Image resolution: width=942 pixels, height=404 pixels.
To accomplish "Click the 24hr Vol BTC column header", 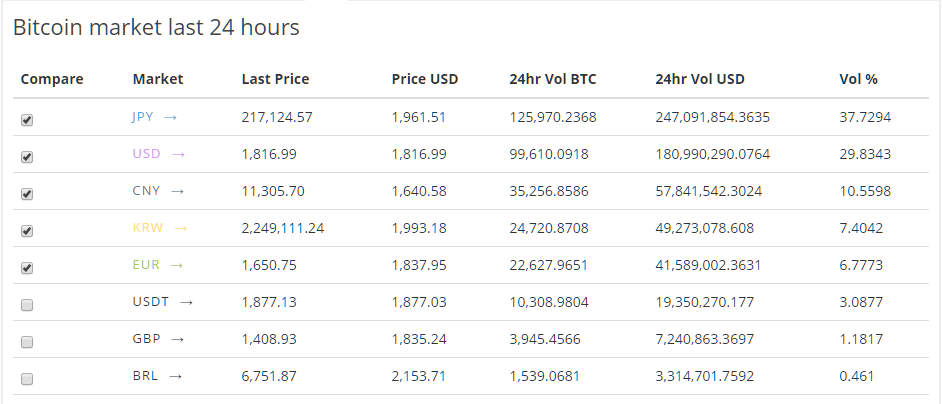I will [x=553, y=79].
